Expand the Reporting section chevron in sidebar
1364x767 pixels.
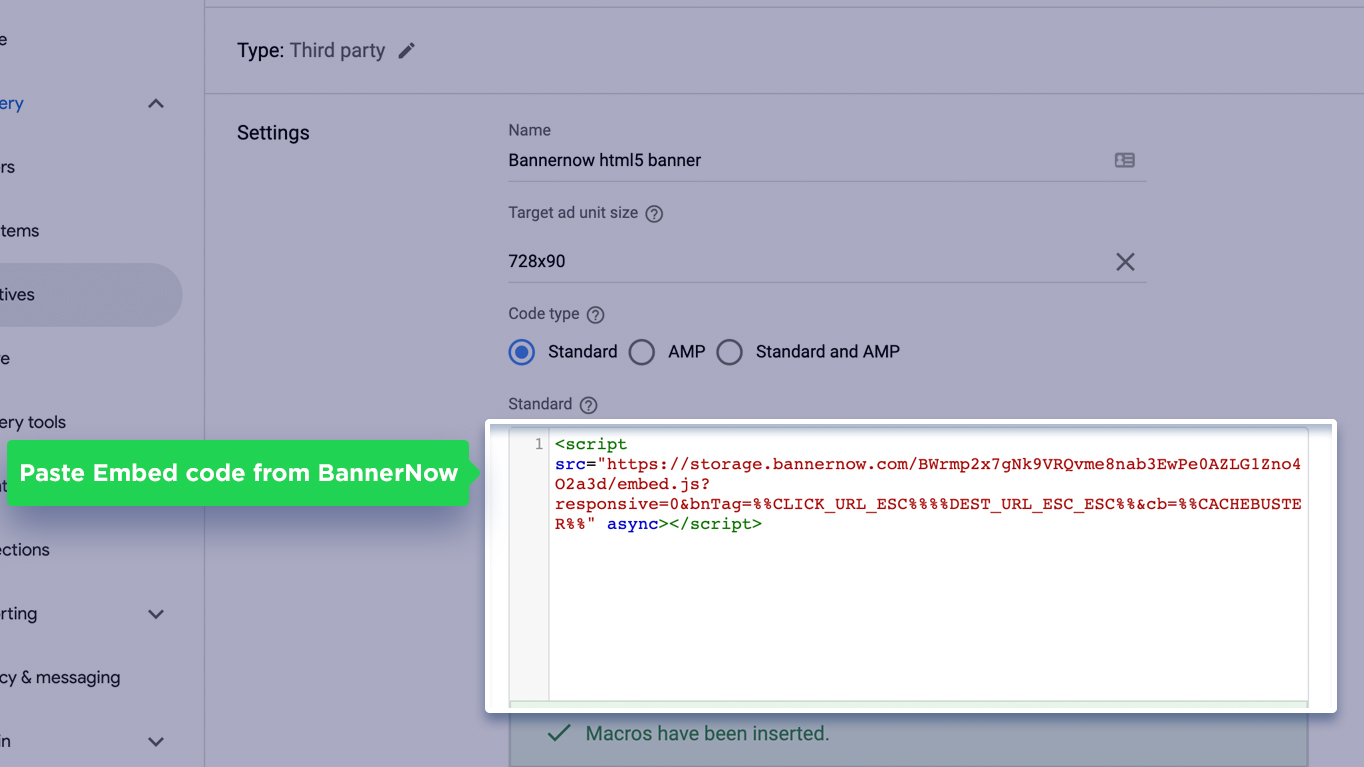tap(156, 614)
